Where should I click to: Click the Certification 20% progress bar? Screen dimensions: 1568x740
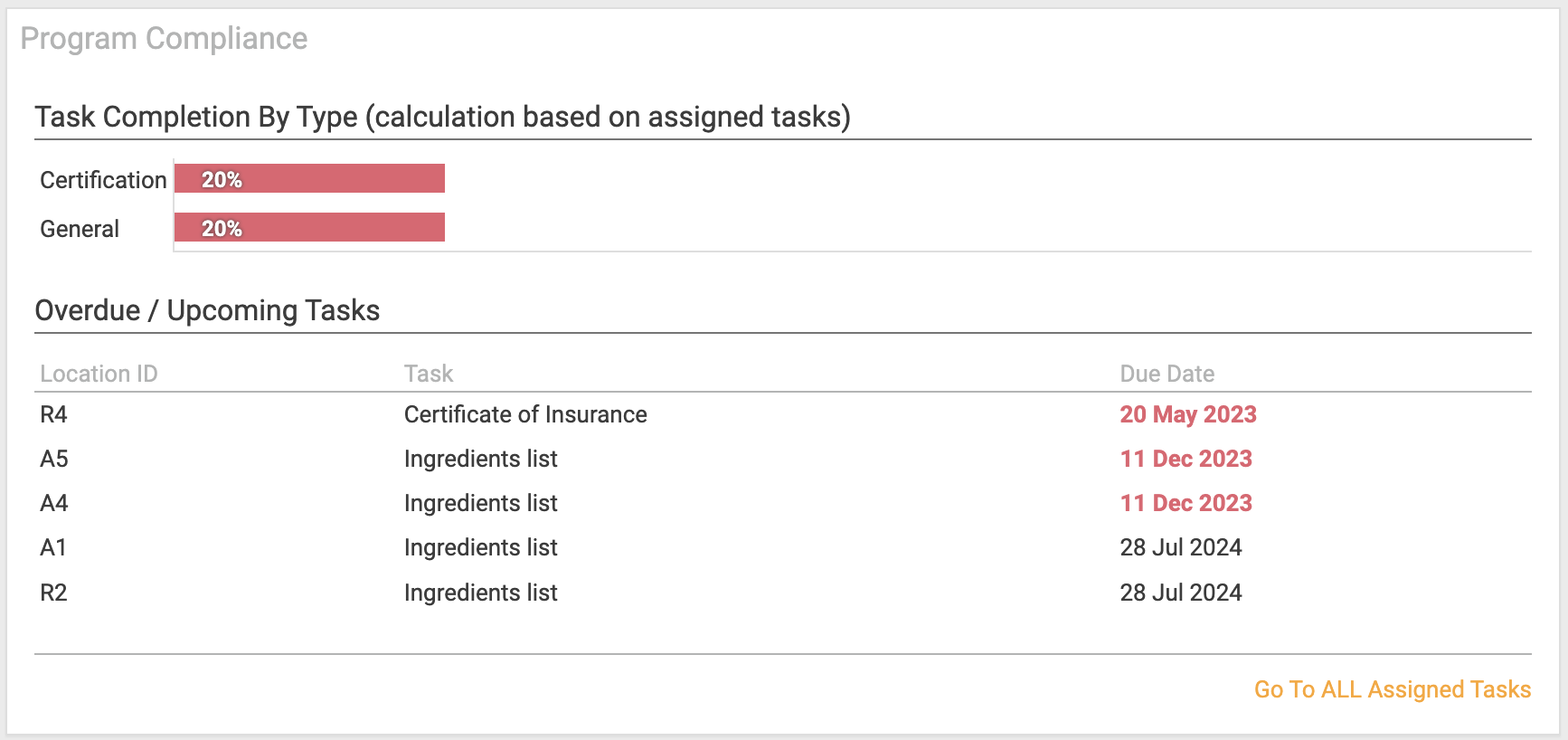click(309, 178)
